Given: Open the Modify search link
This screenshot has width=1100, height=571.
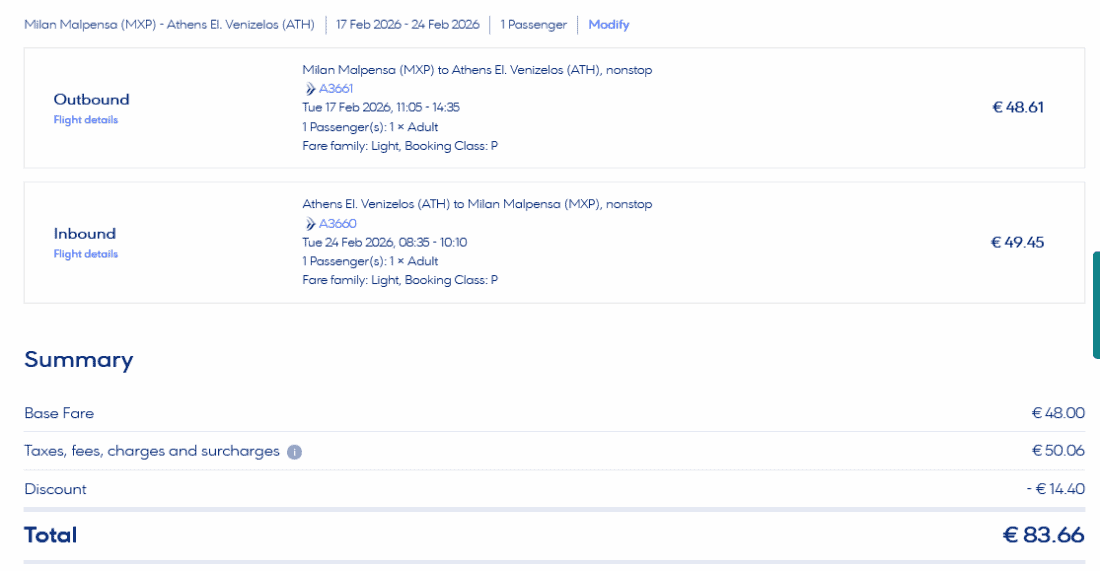Looking at the screenshot, I should pos(608,25).
